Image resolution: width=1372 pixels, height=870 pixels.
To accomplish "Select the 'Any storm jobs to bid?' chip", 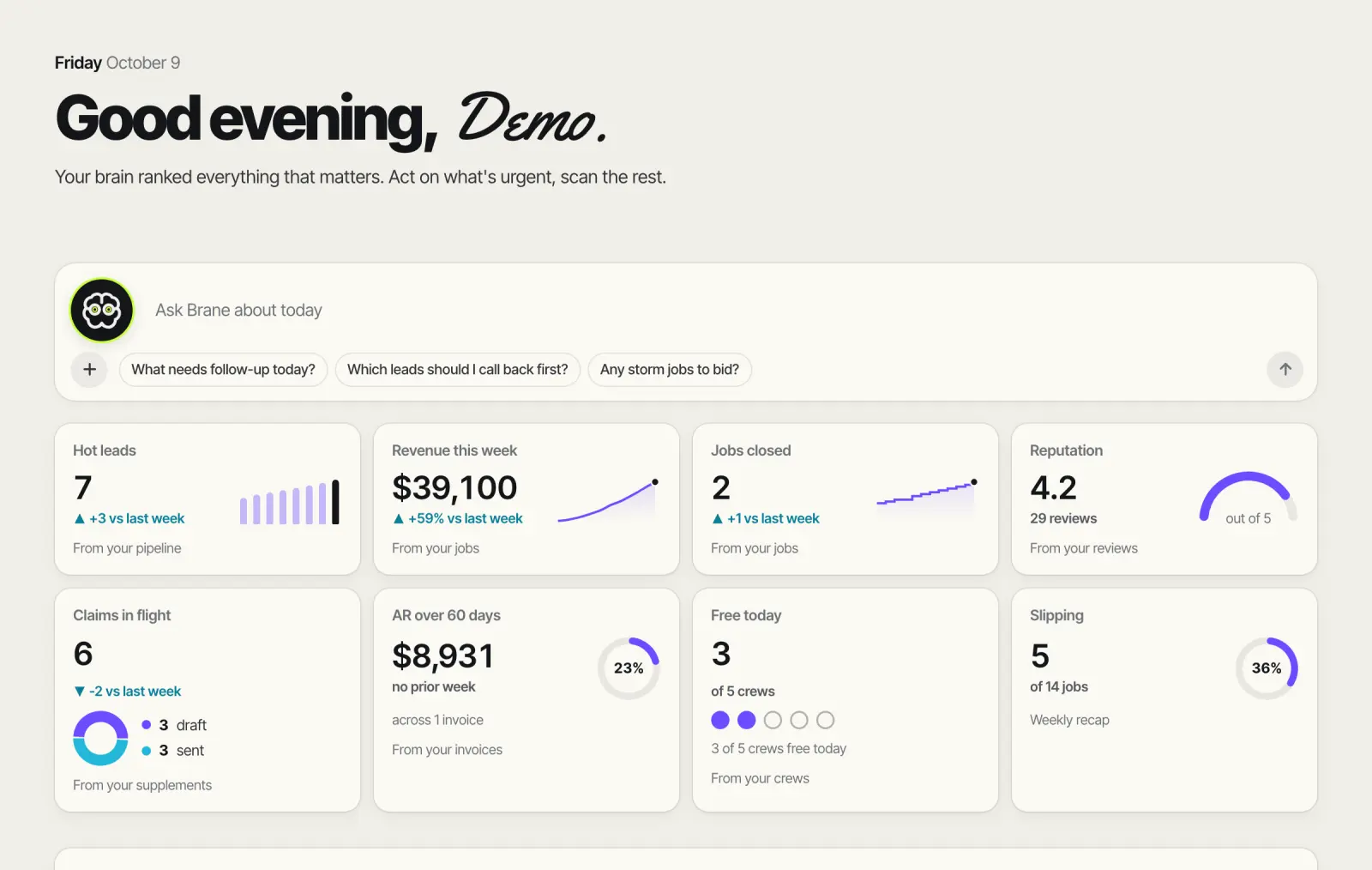I will pos(670,370).
